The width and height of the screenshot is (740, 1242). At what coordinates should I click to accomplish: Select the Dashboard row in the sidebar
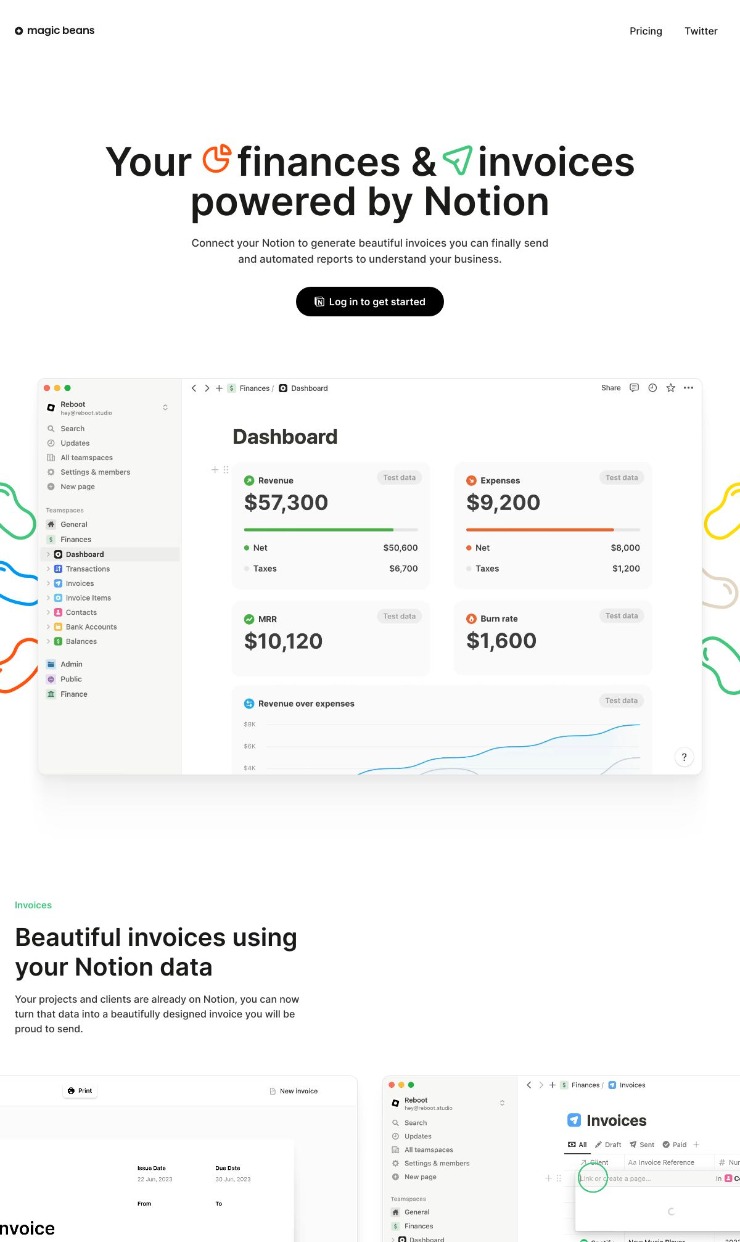[x=111, y=554]
